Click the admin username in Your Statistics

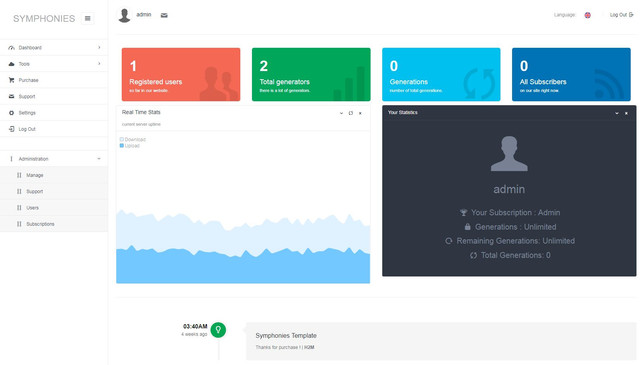click(x=509, y=189)
